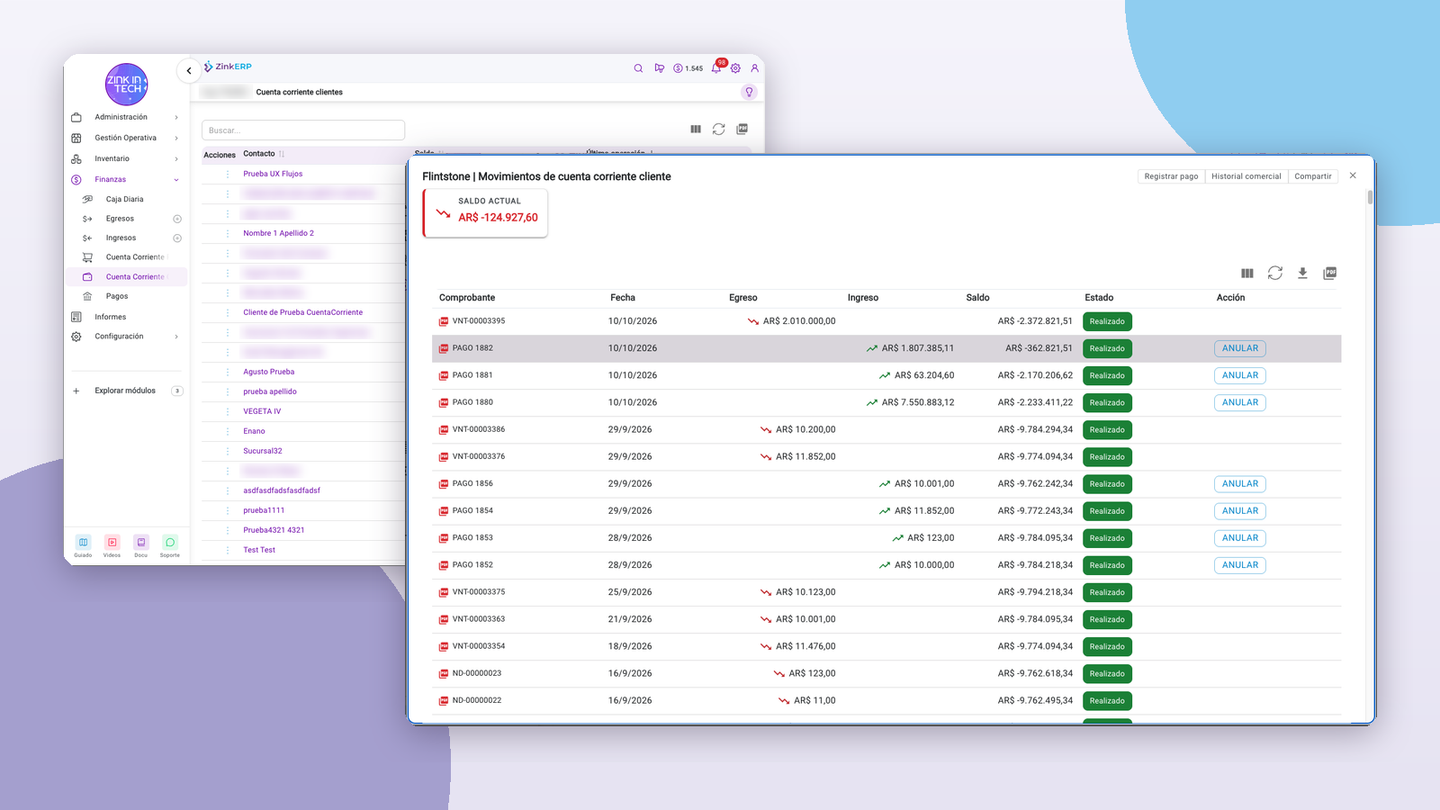Click the refresh icon in movements modal
Screen dimensions: 1440x810
1275,273
